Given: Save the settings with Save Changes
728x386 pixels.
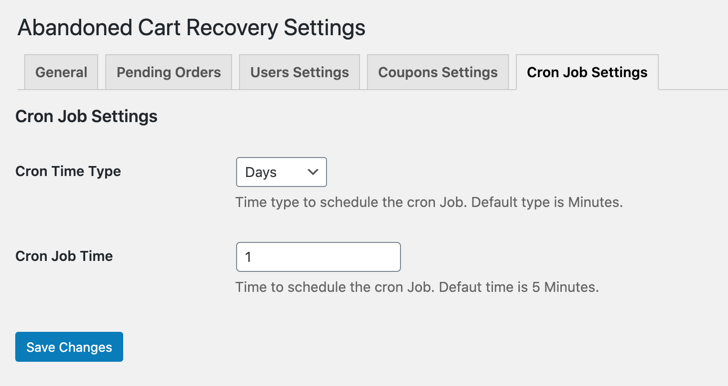Looking at the screenshot, I should coord(69,347).
